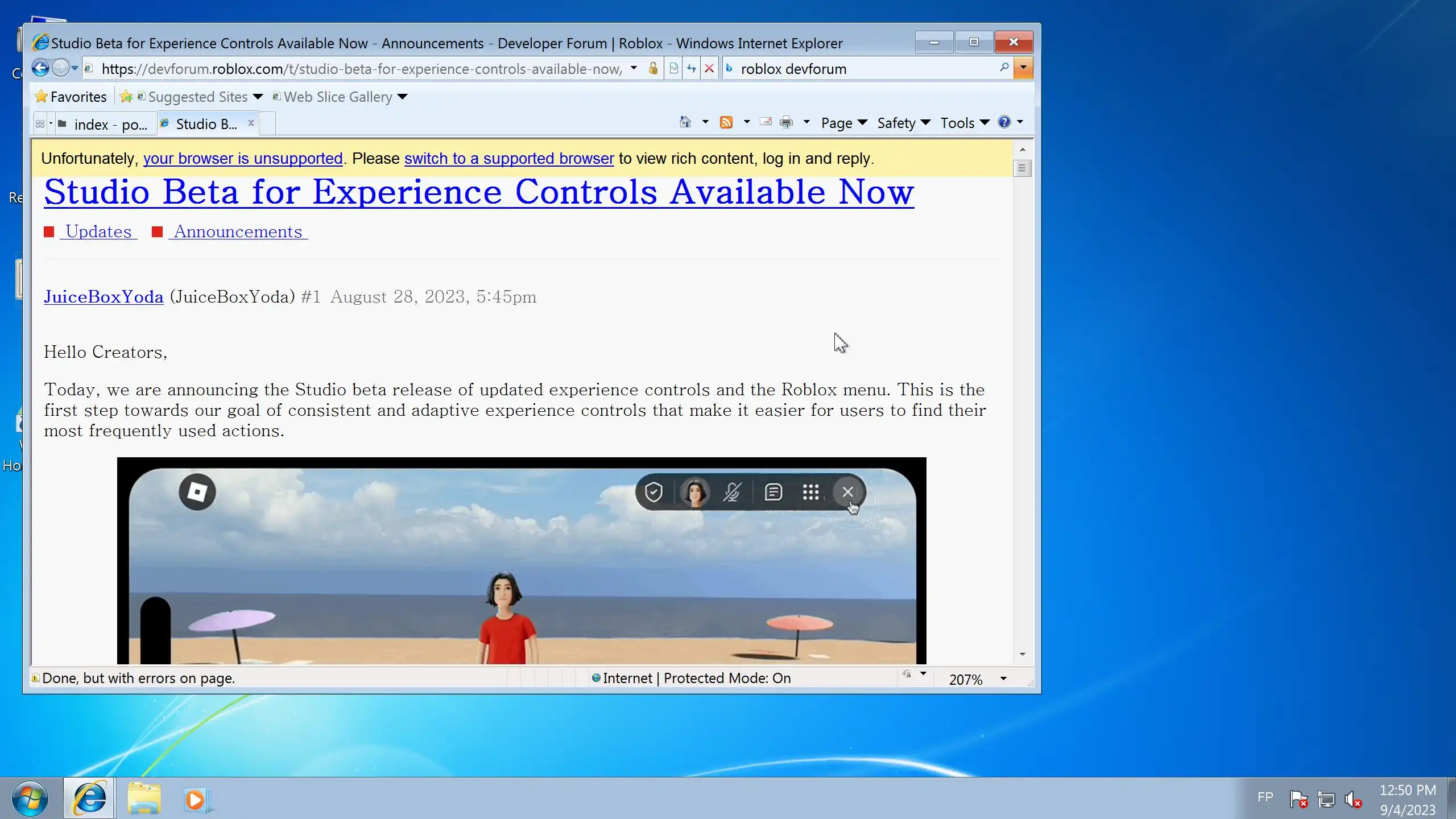The image size is (1456, 819).
Task: Click the Print toolbar icon
Action: (x=787, y=122)
